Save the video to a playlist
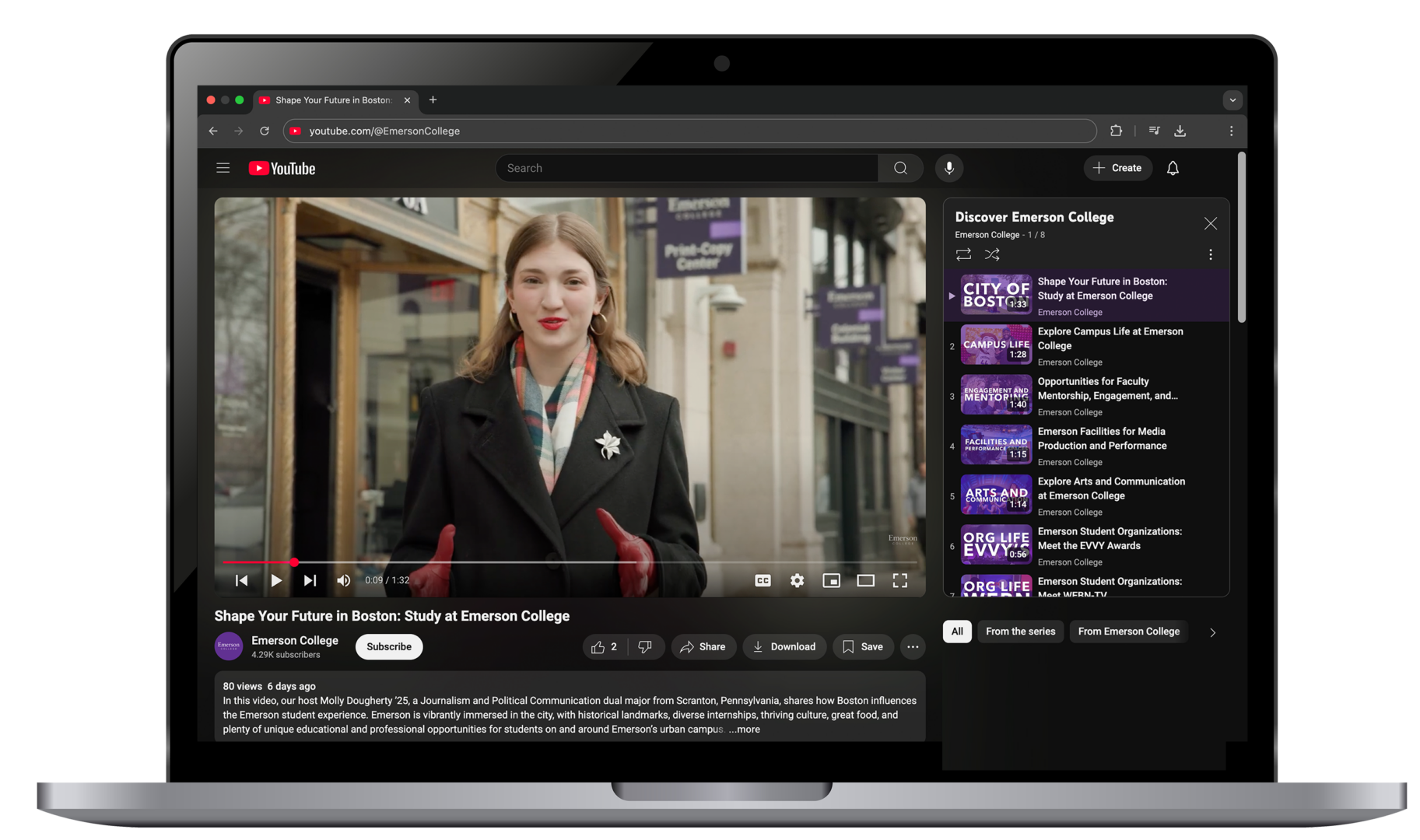 (x=863, y=647)
